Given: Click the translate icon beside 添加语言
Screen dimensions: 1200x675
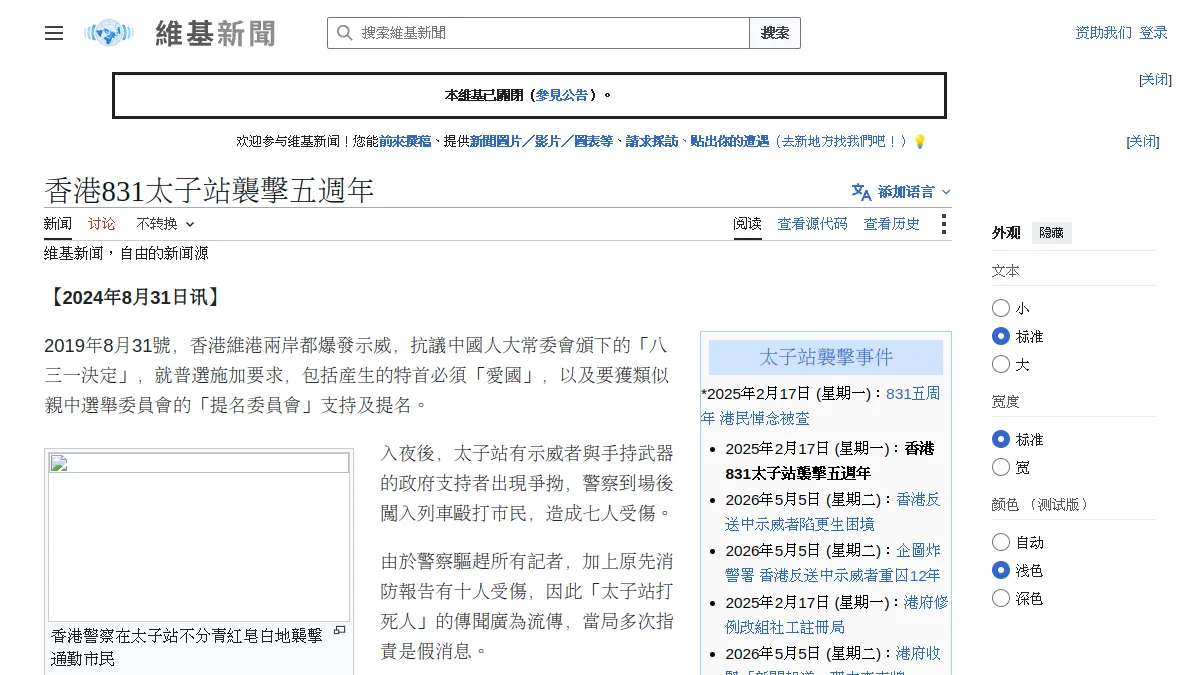Looking at the screenshot, I should click(x=861, y=191).
